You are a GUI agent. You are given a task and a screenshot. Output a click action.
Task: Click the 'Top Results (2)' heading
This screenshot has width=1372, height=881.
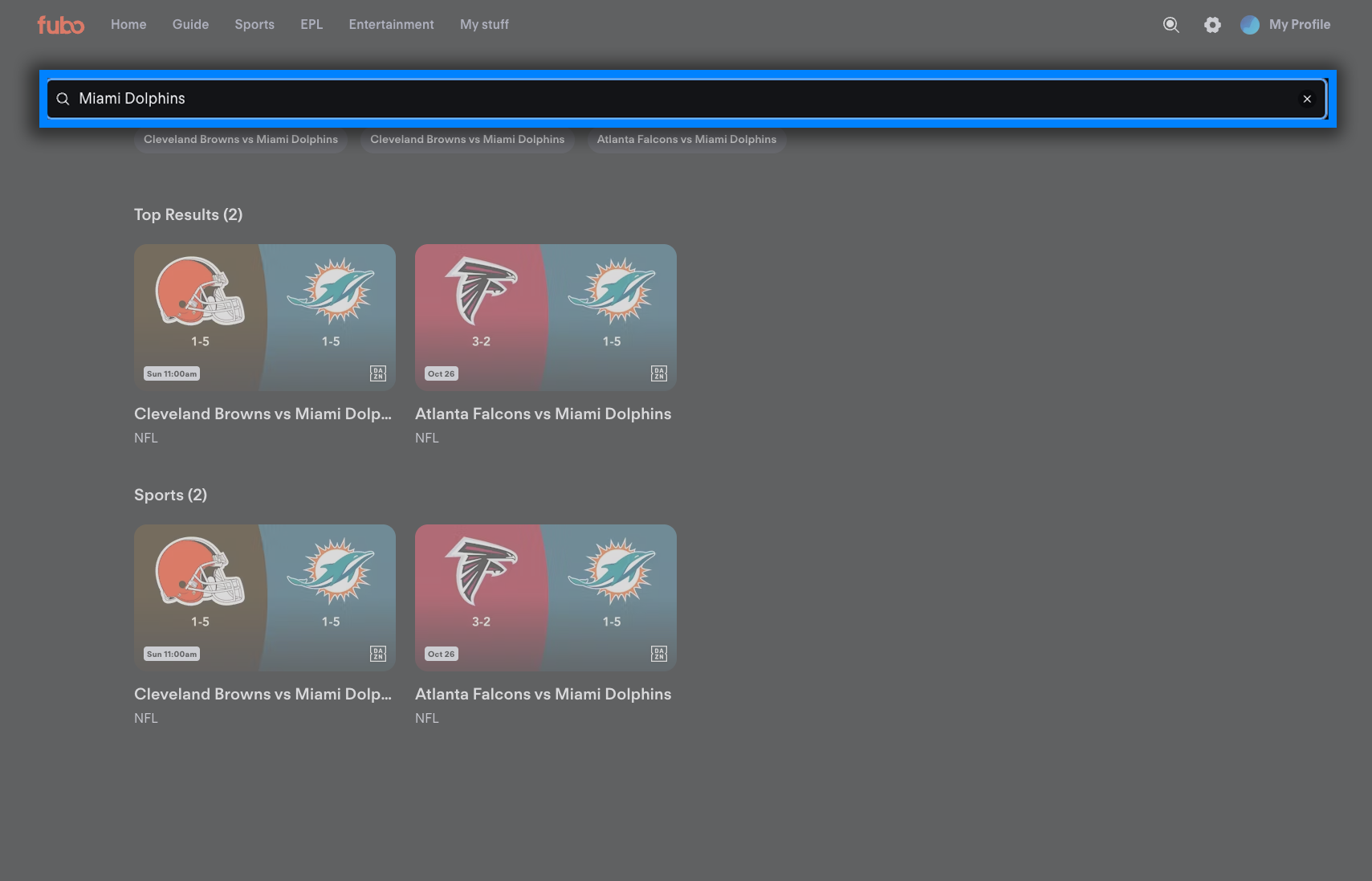[x=188, y=214]
